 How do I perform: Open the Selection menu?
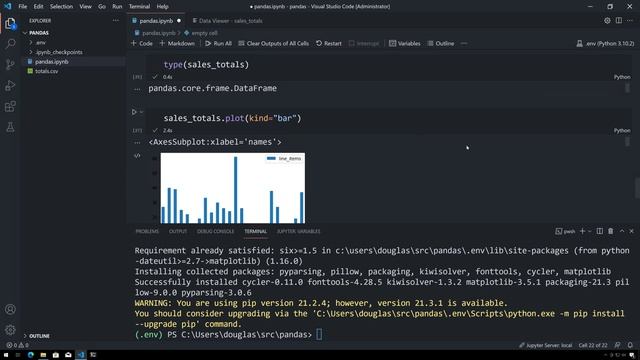point(61,7)
